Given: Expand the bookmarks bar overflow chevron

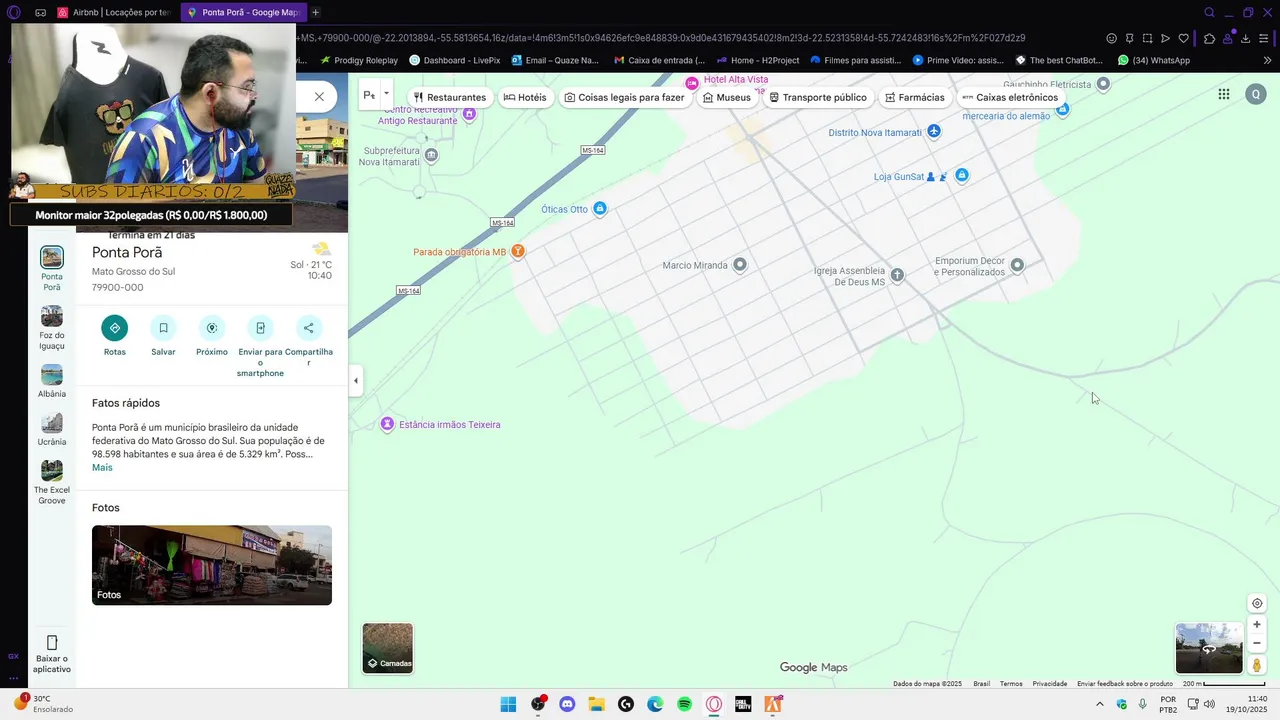Looking at the screenshot, I should 1267,60.
